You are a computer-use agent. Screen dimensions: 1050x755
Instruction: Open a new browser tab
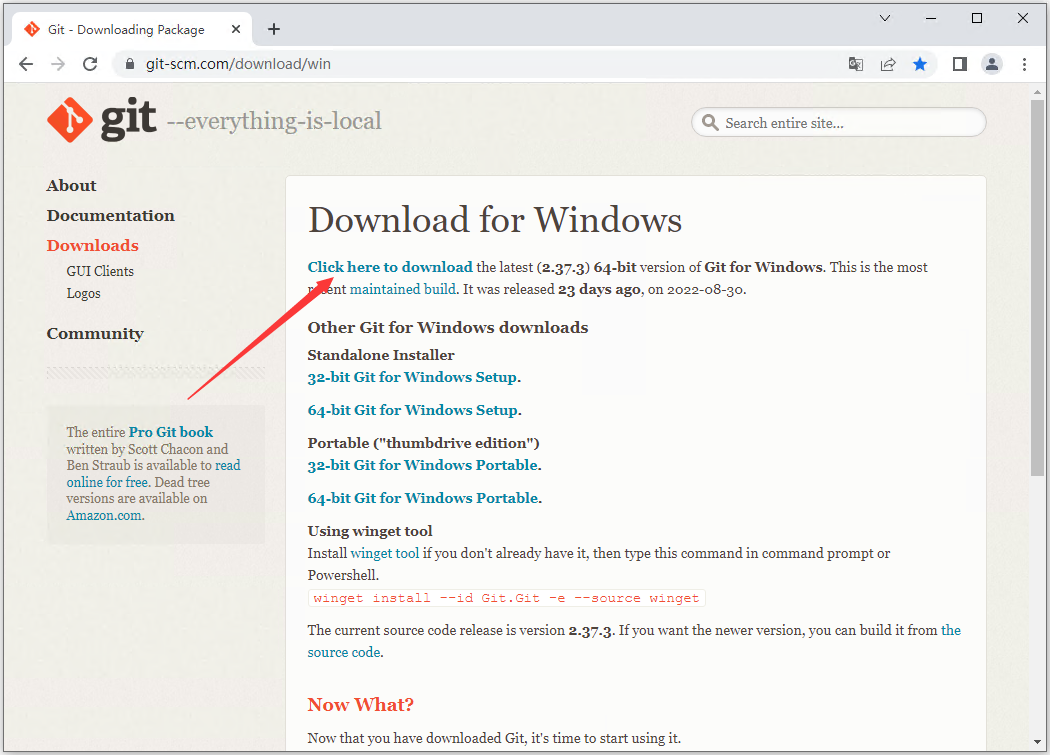point(273,29)
